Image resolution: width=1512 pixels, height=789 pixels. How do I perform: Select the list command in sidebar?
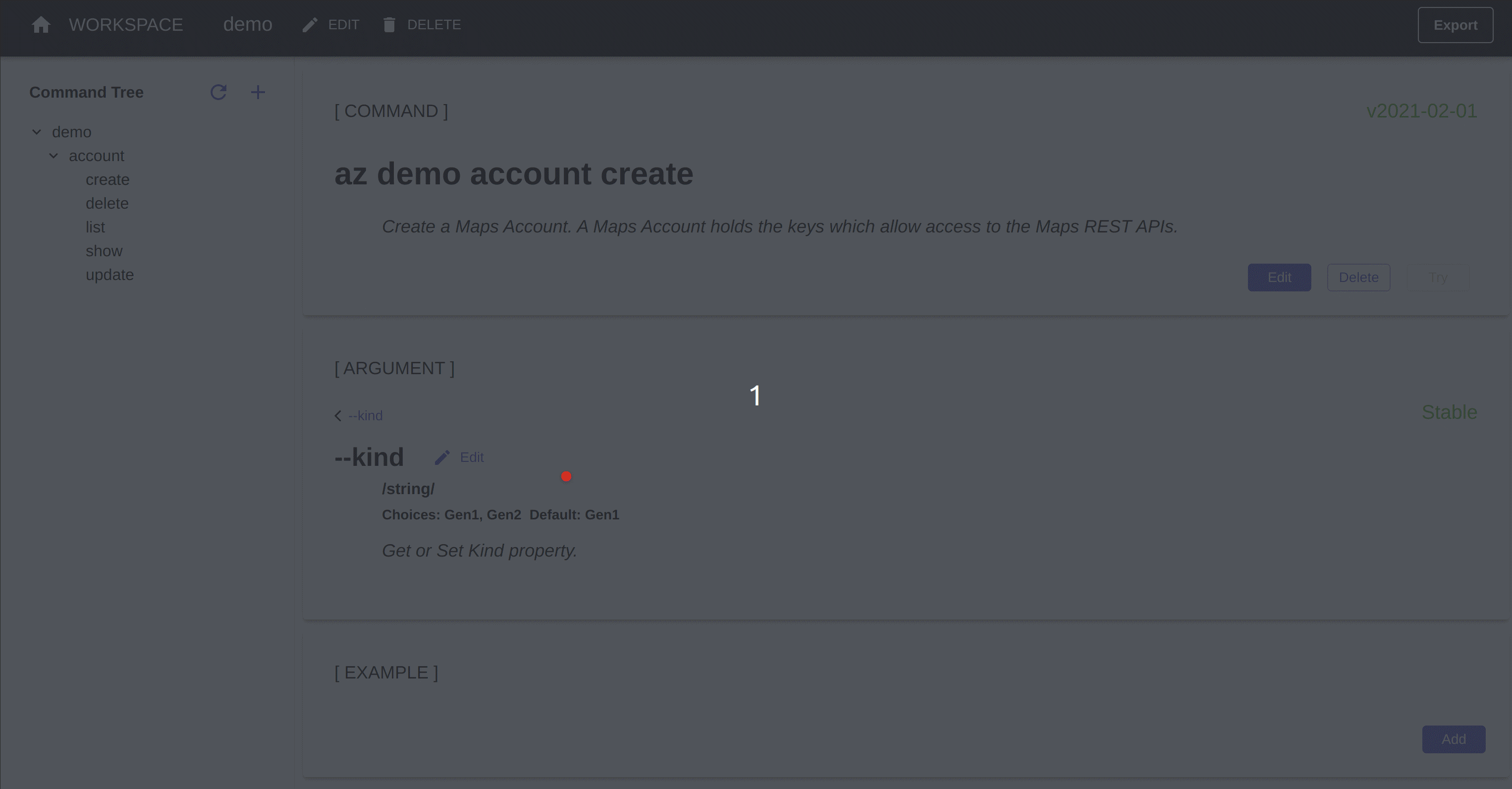[x=95, y=227]
